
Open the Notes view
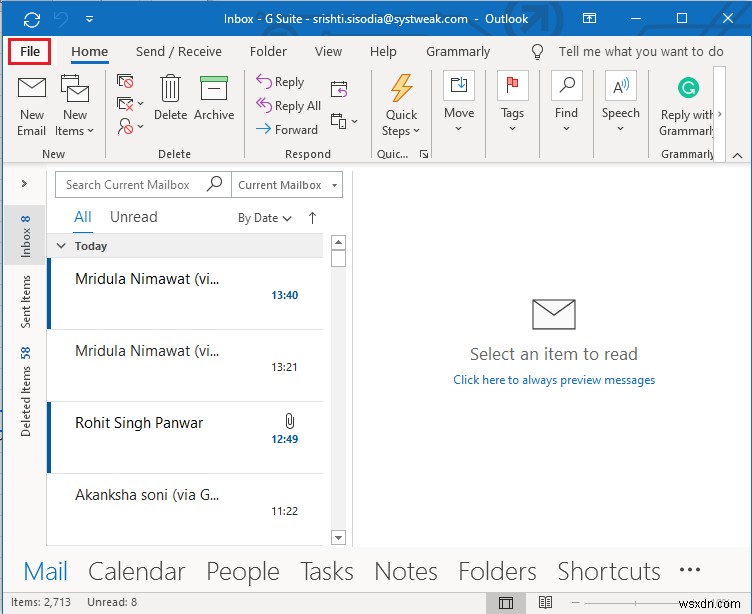point(406,571)
